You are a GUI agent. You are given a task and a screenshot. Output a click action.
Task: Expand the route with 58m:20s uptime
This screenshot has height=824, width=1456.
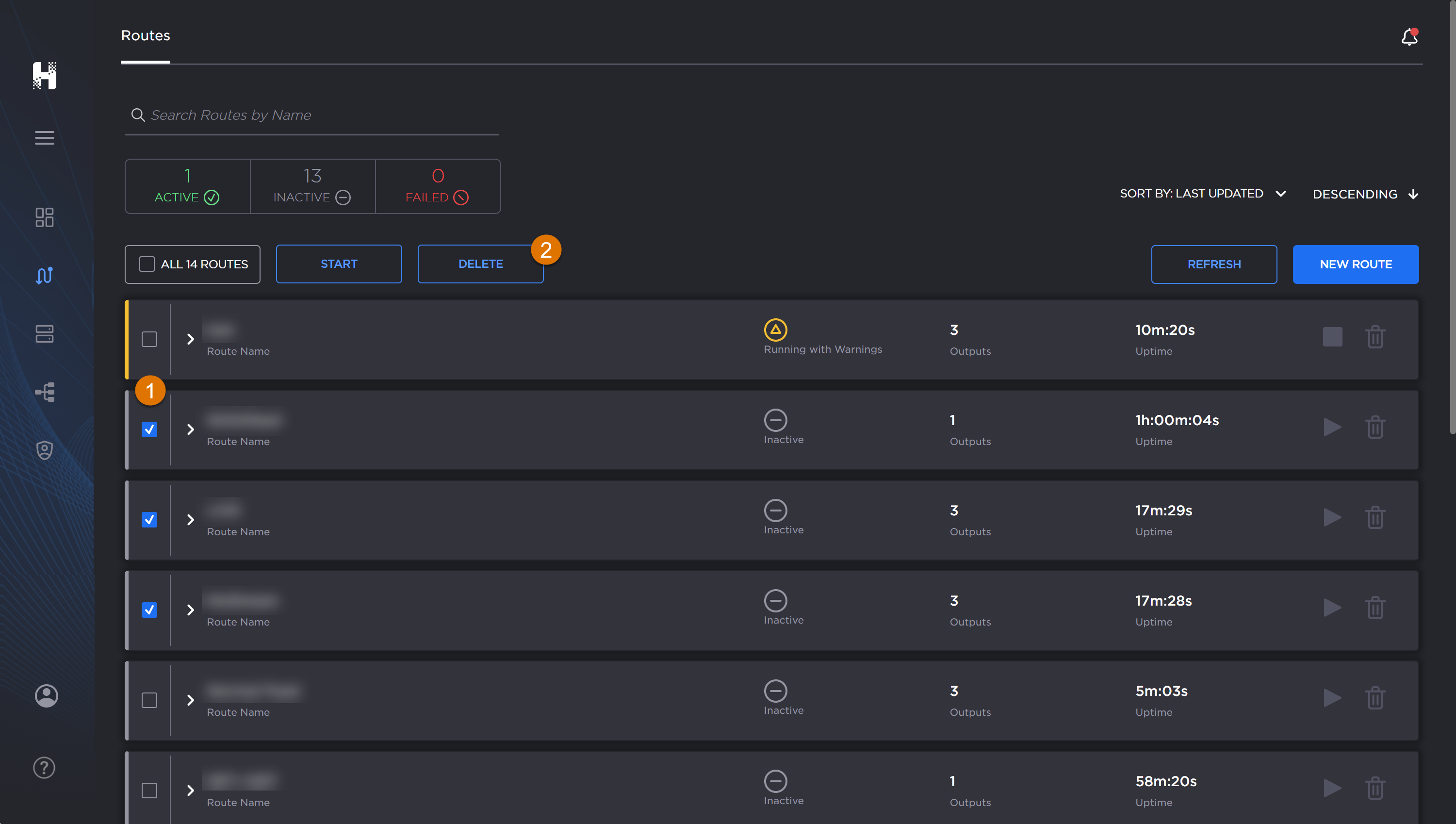[191, 790]
